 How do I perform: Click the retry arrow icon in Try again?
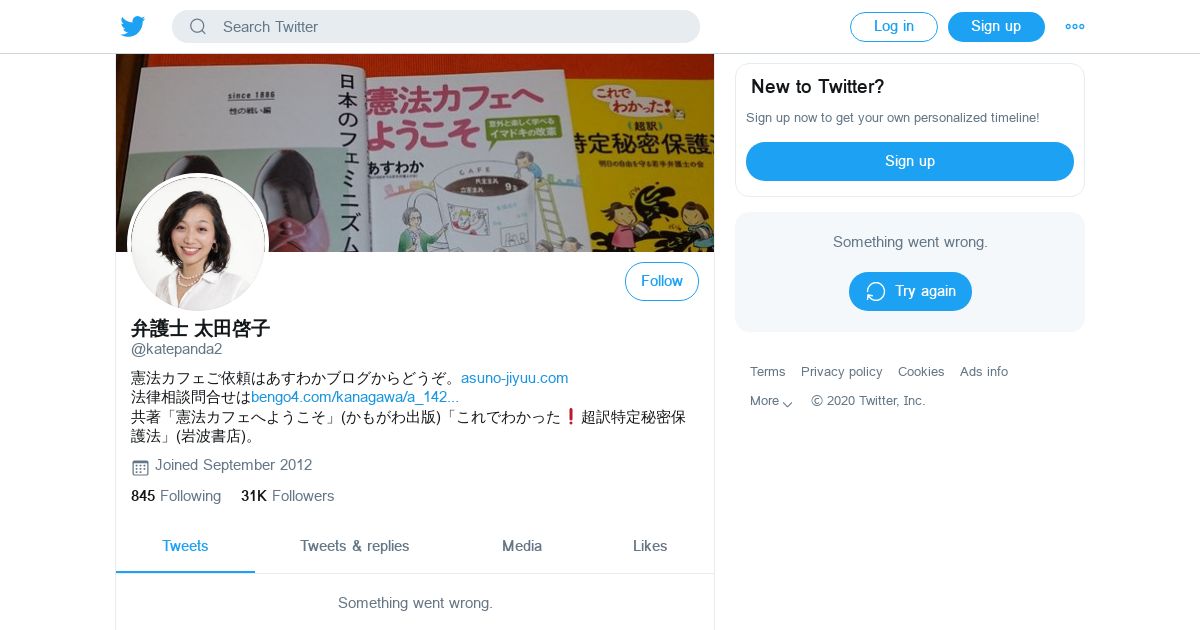pyautogui.click(x=876, y=291)
